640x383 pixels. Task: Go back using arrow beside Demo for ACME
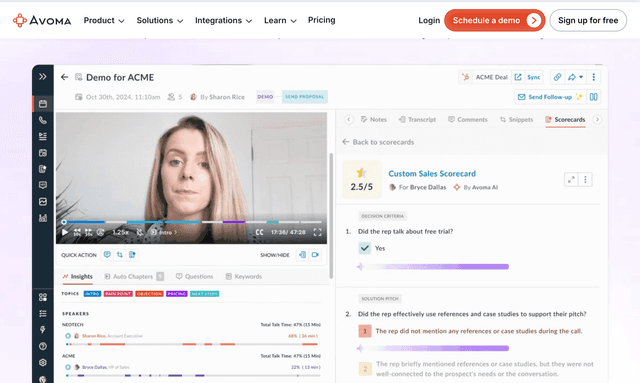coord(64,77)
